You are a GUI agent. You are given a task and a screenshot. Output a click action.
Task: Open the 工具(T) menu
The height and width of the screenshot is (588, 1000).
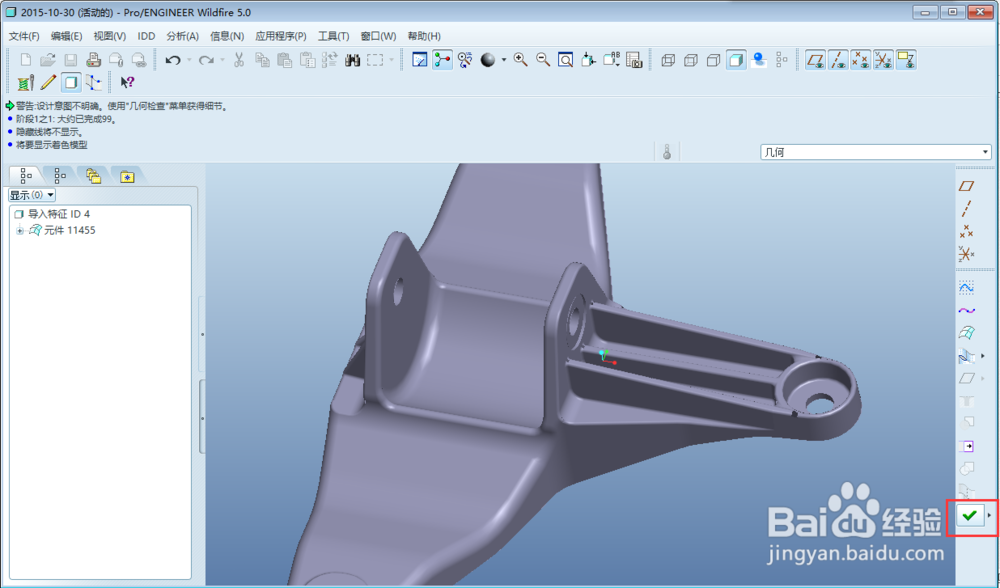(334, 36)
